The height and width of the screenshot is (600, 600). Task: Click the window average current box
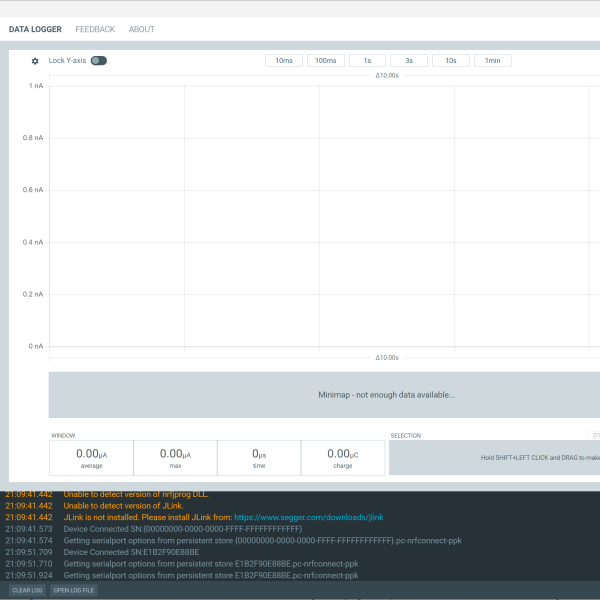point(91,458)
